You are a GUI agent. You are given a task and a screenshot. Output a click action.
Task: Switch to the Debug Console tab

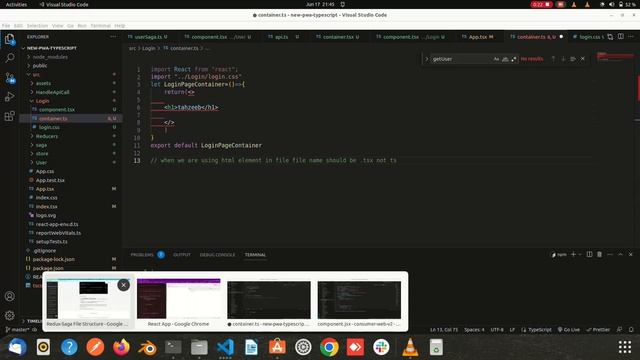pos(217,255)
